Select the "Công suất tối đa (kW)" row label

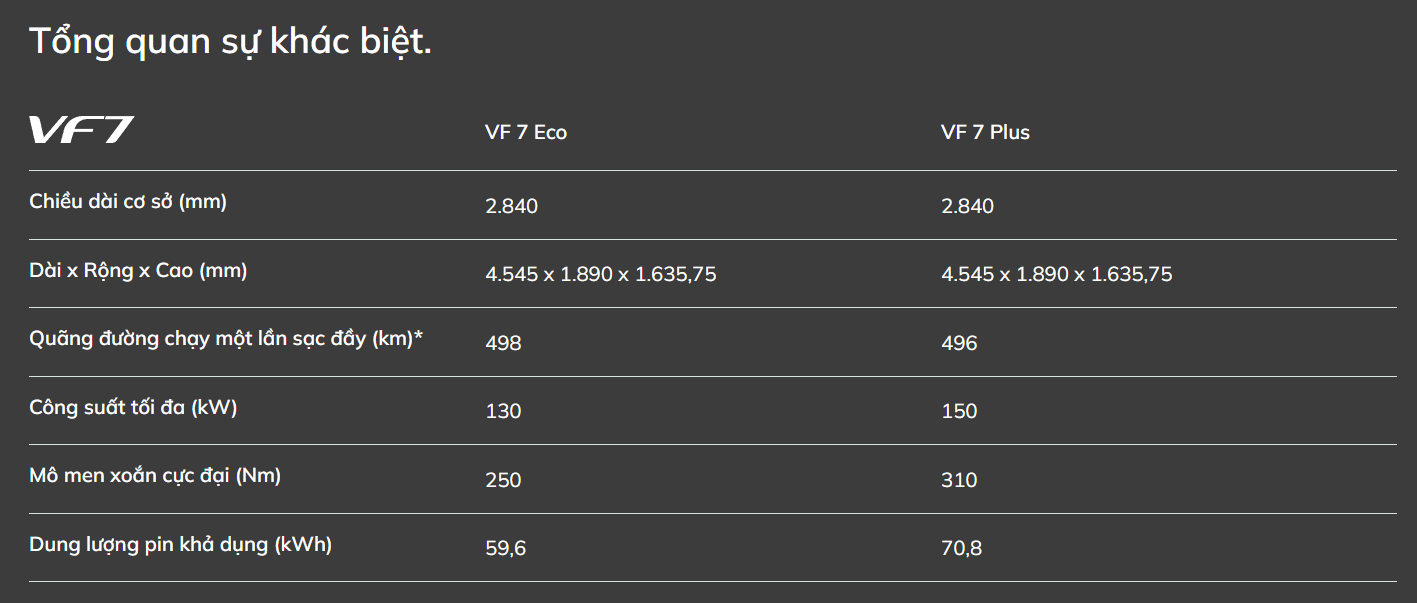pyautogui.click(x=133, y=408)
